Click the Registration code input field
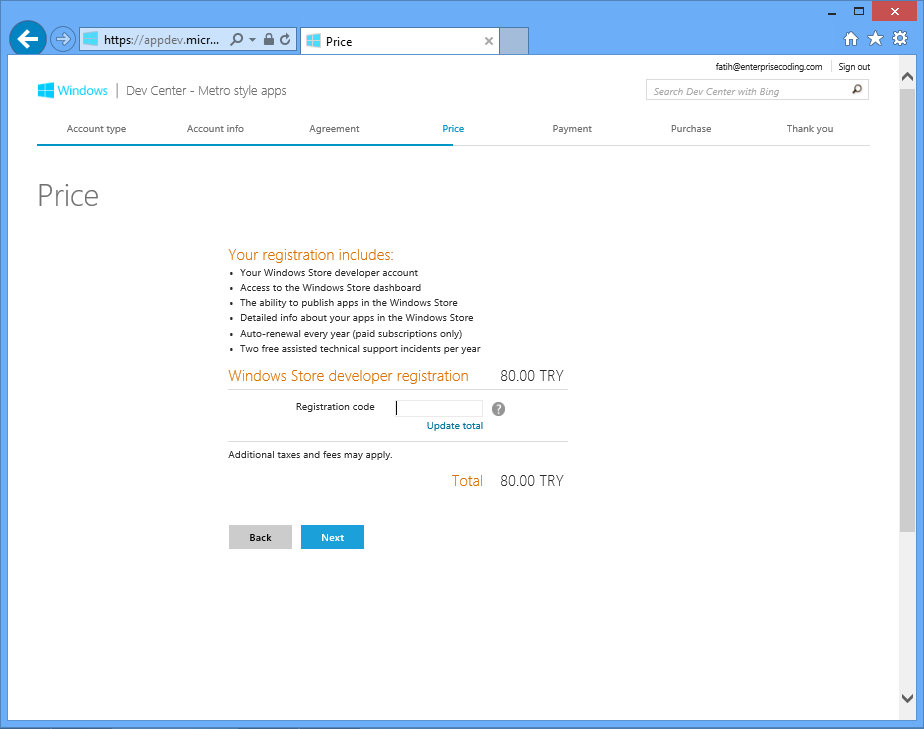The width and height of the screenshot is (924, 729). tap(439, 408)
